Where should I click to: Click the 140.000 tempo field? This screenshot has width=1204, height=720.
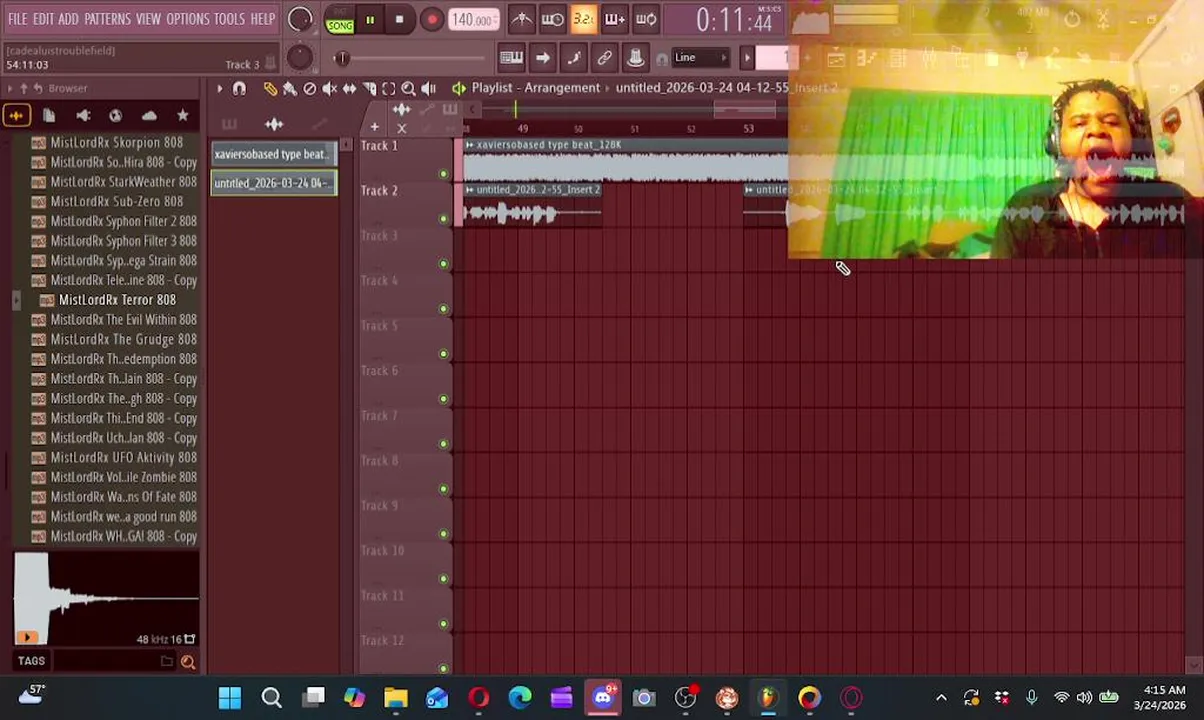(473, 19)
